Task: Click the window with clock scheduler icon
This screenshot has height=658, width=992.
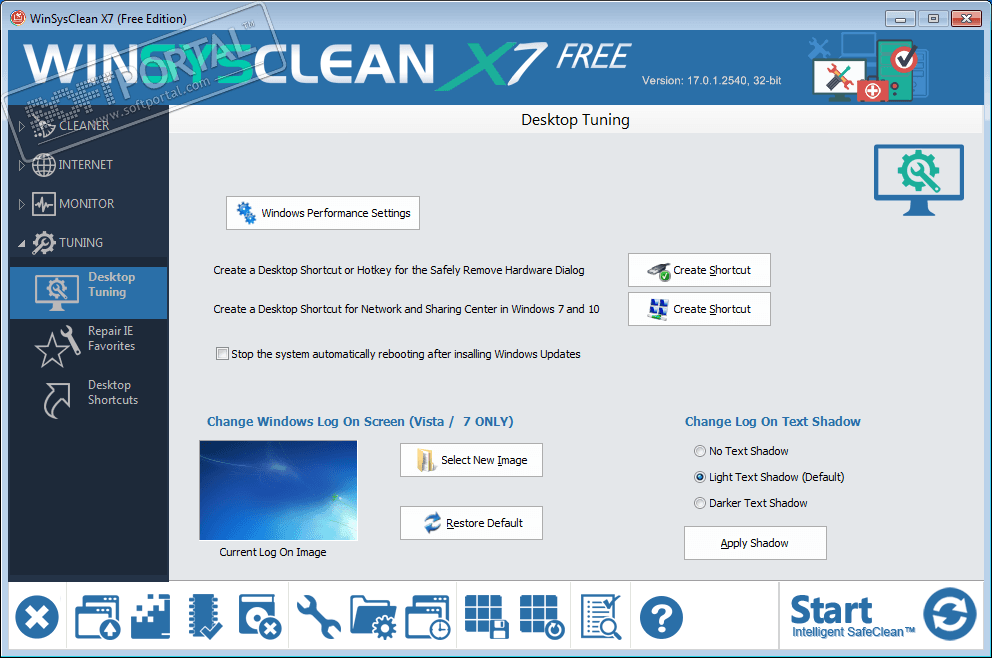Action: pyautogui.click(x=428, y=617)
